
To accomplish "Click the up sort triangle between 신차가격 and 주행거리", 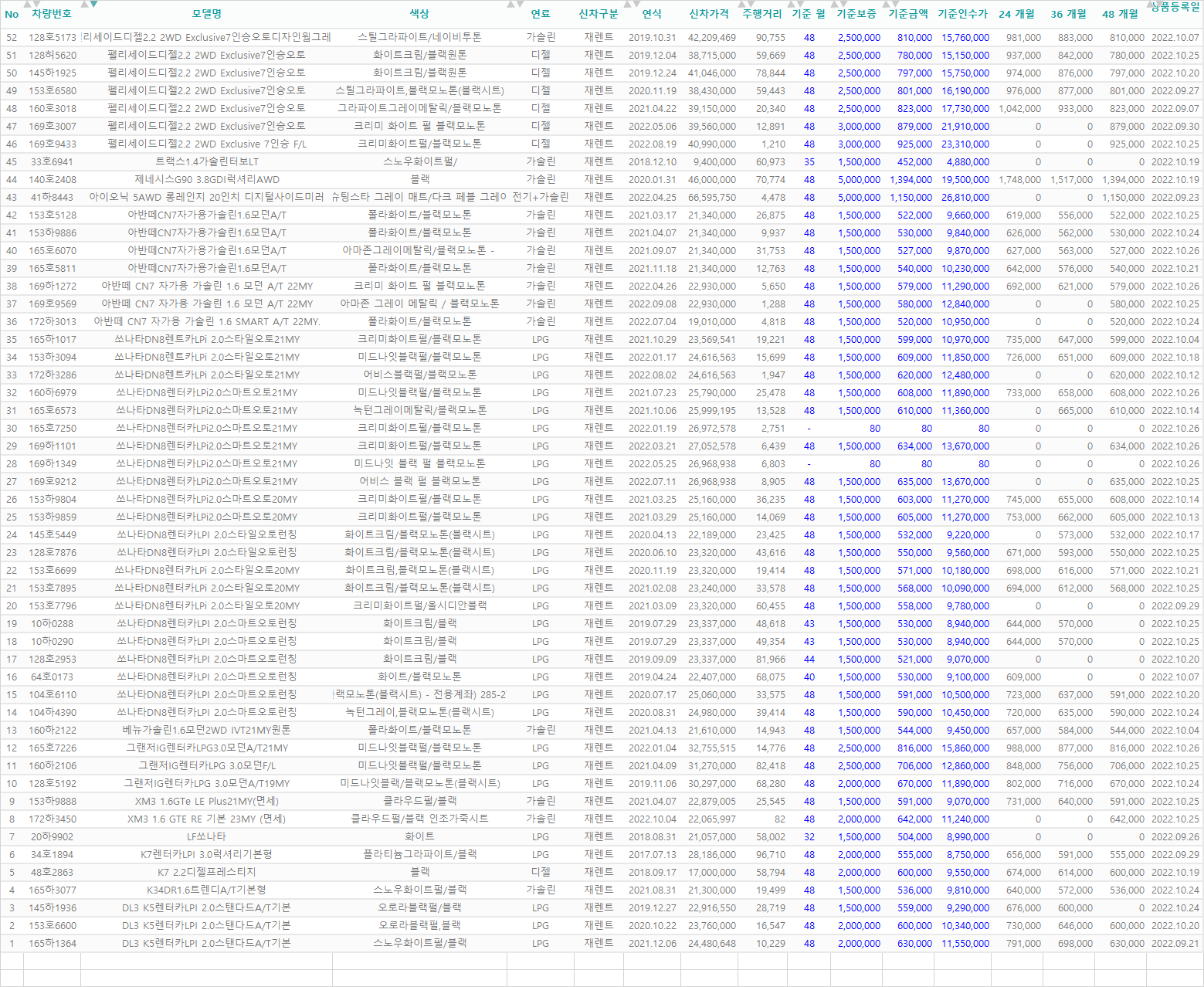I will click(x=742, y=4).
